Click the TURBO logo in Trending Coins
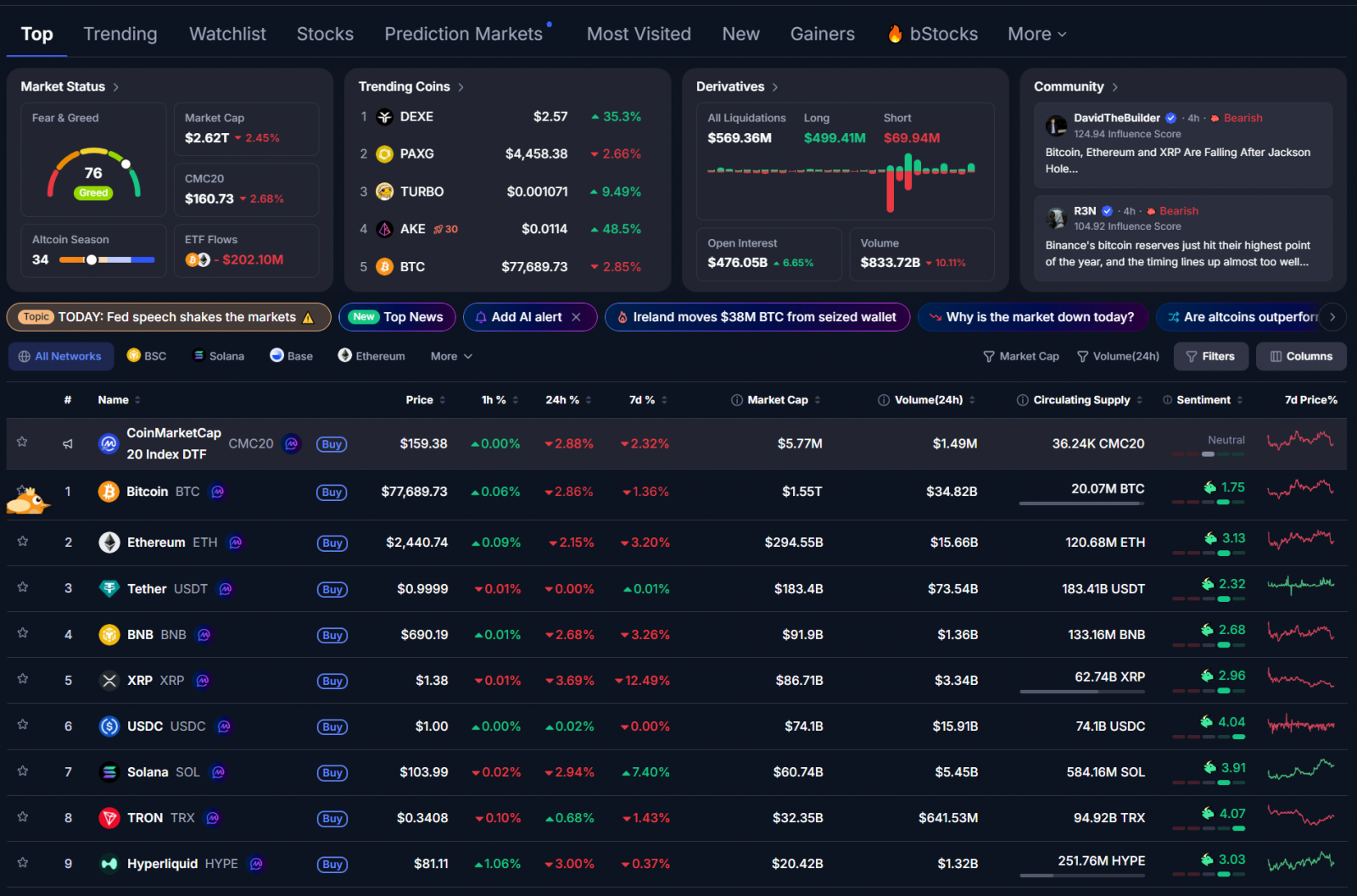 click(384, 192)
